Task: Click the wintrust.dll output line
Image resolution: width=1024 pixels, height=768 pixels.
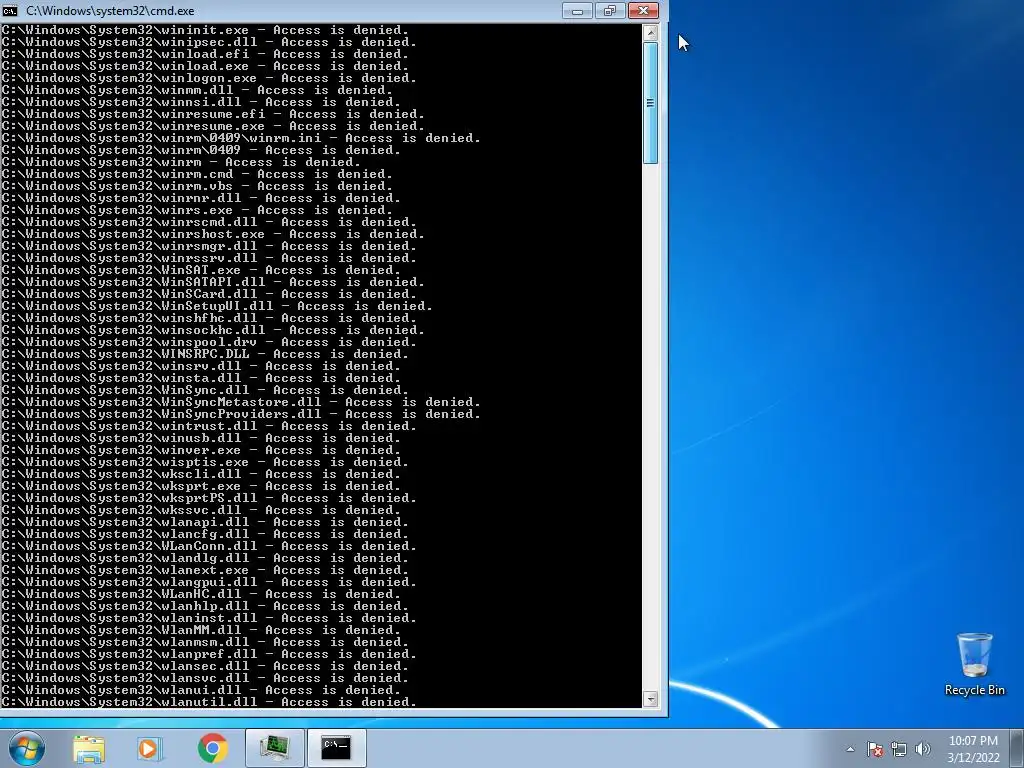Action: pos(208,426)
